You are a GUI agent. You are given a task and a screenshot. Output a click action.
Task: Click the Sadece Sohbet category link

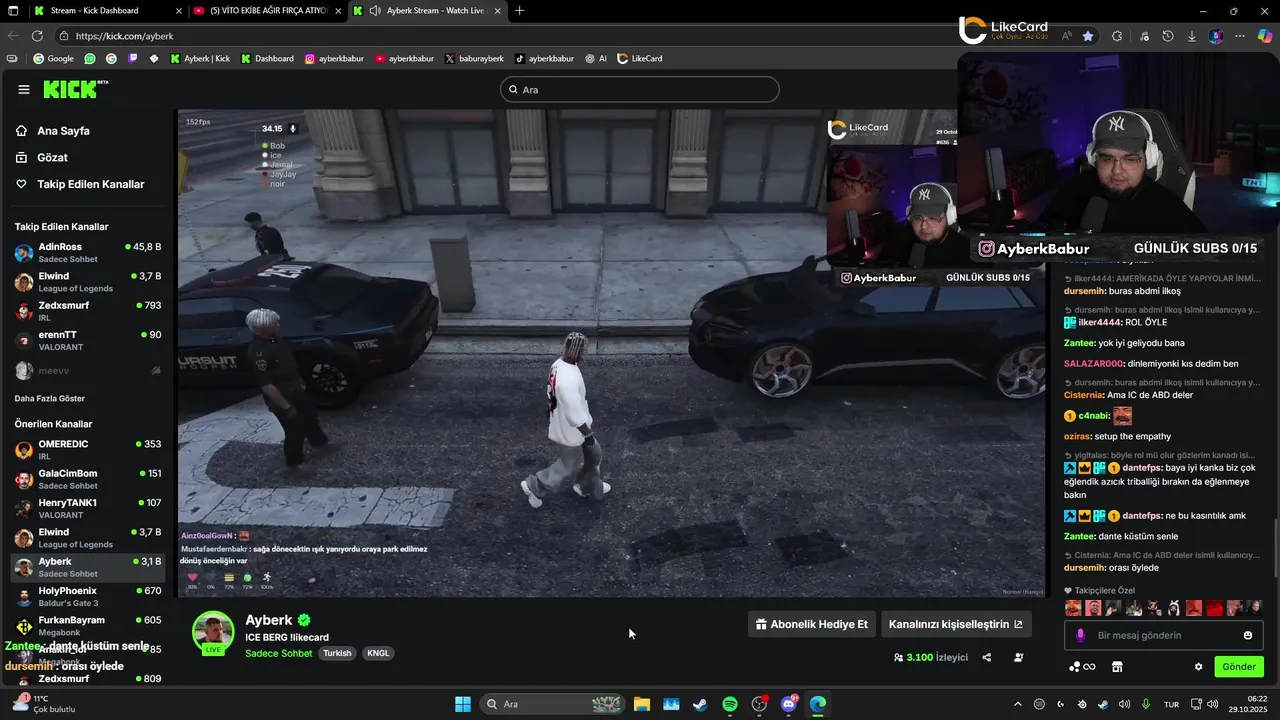click(x=279, y=653)
